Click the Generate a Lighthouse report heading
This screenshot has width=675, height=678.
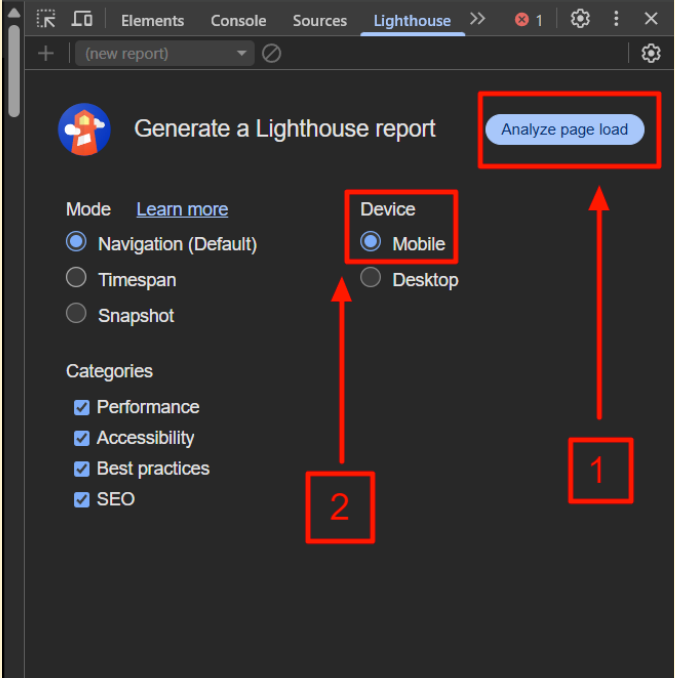pyautogui.click(x=285, y=129)
